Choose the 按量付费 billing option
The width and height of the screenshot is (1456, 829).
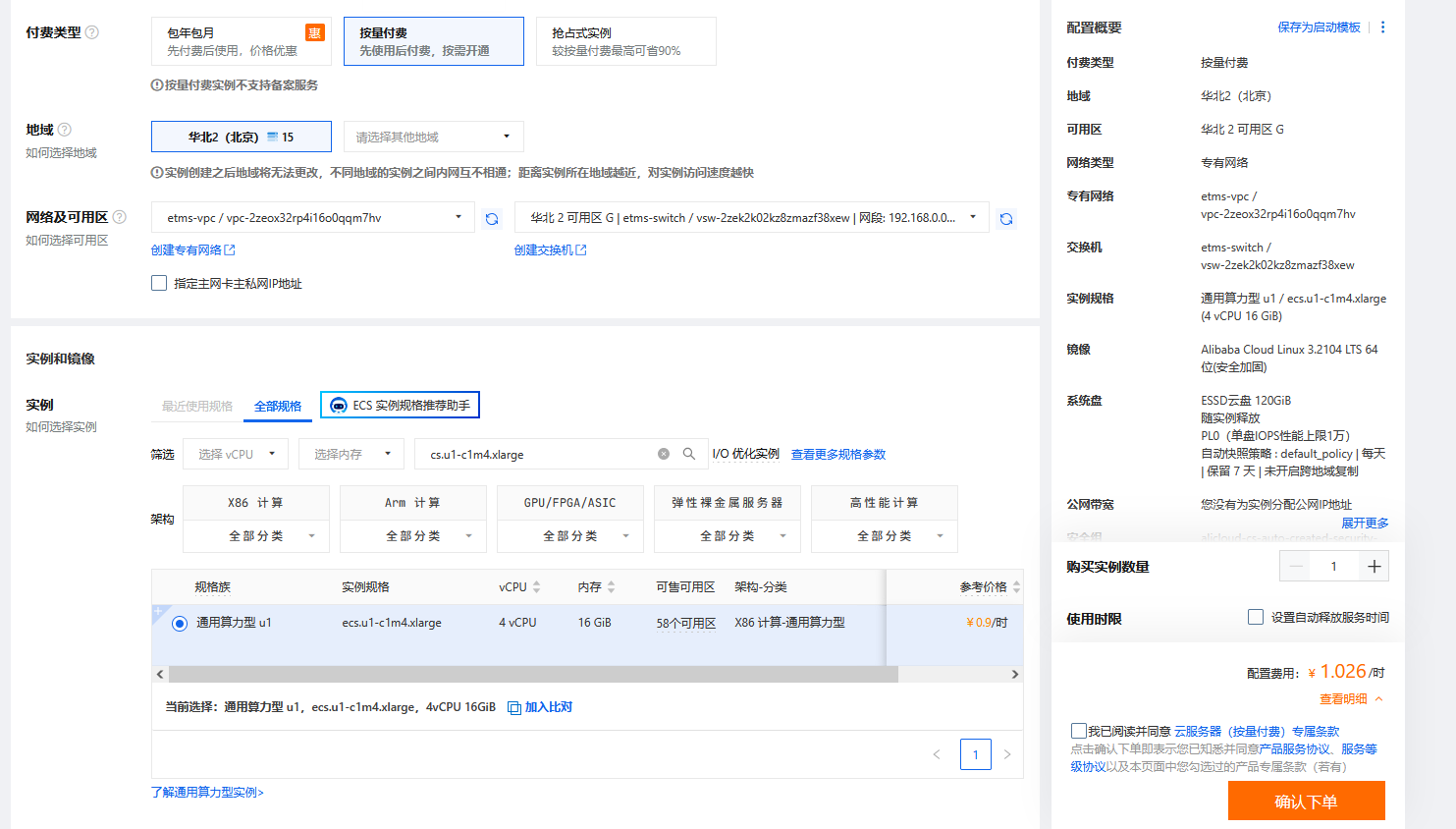(x=434, y=41)
